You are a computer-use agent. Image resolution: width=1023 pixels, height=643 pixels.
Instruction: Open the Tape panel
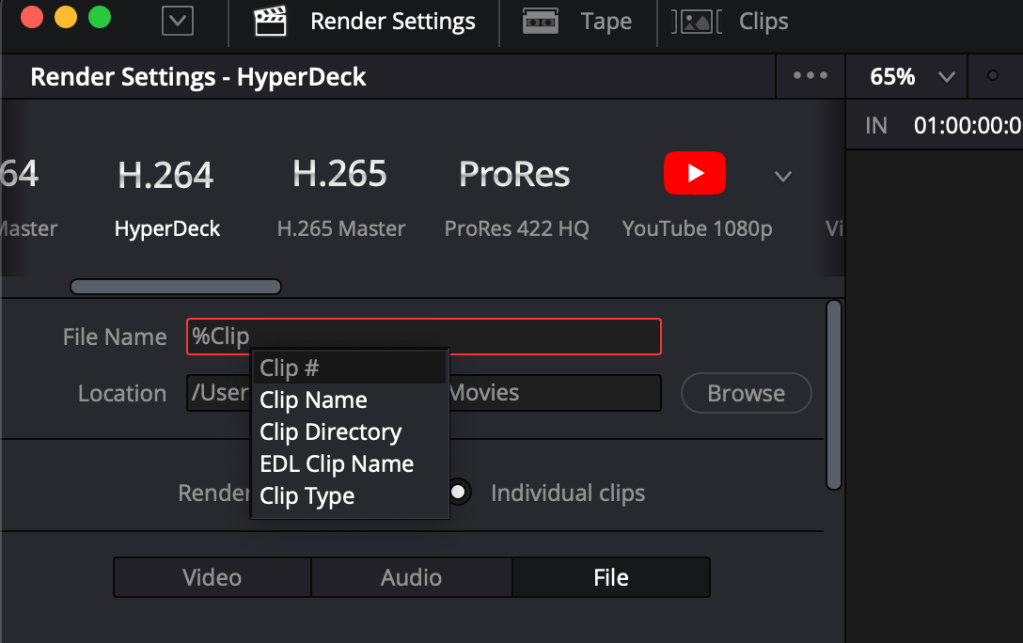pyautogui.click(x=577, y=22)
